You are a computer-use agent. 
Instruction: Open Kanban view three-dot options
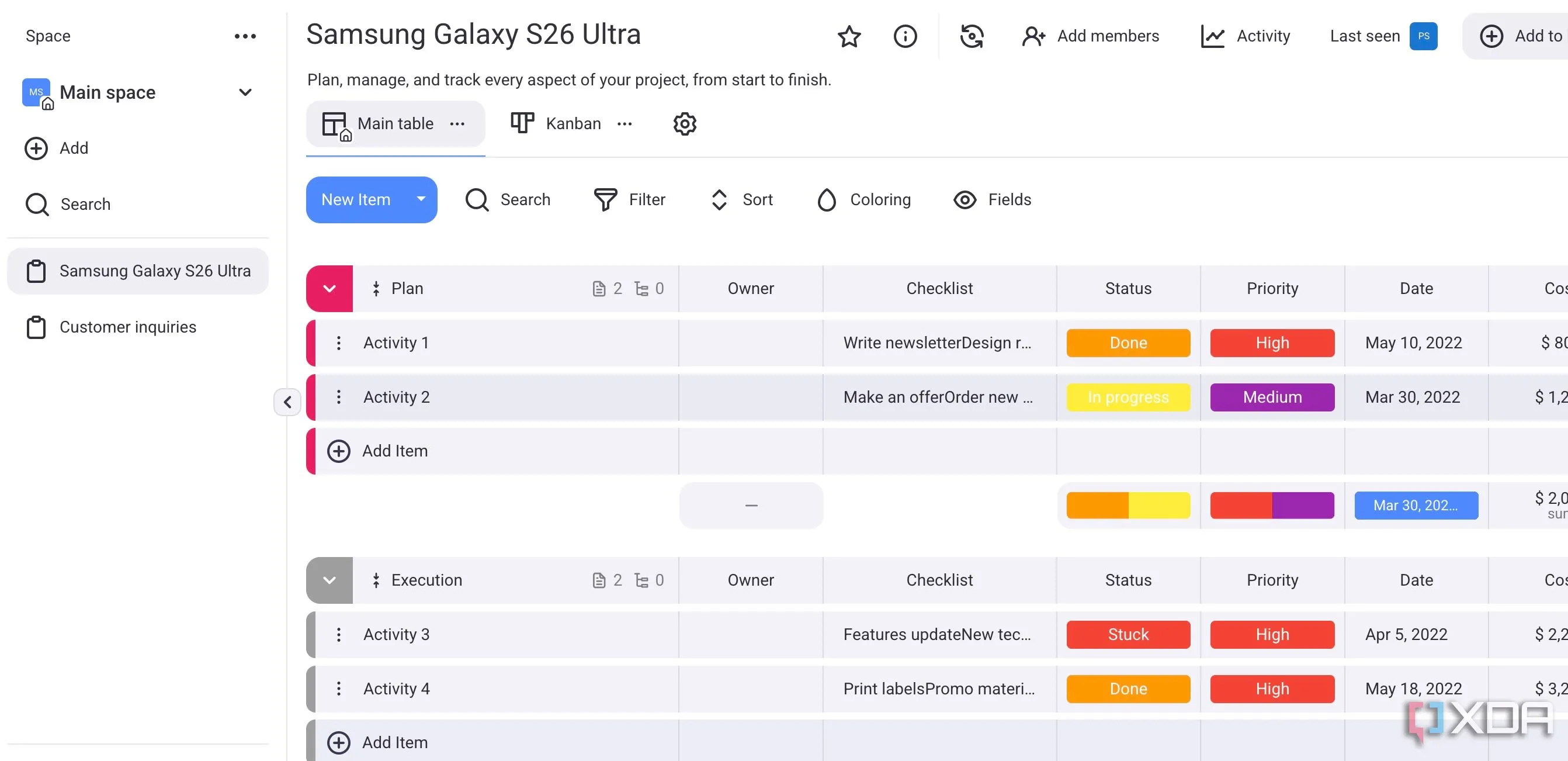point(625,124)
